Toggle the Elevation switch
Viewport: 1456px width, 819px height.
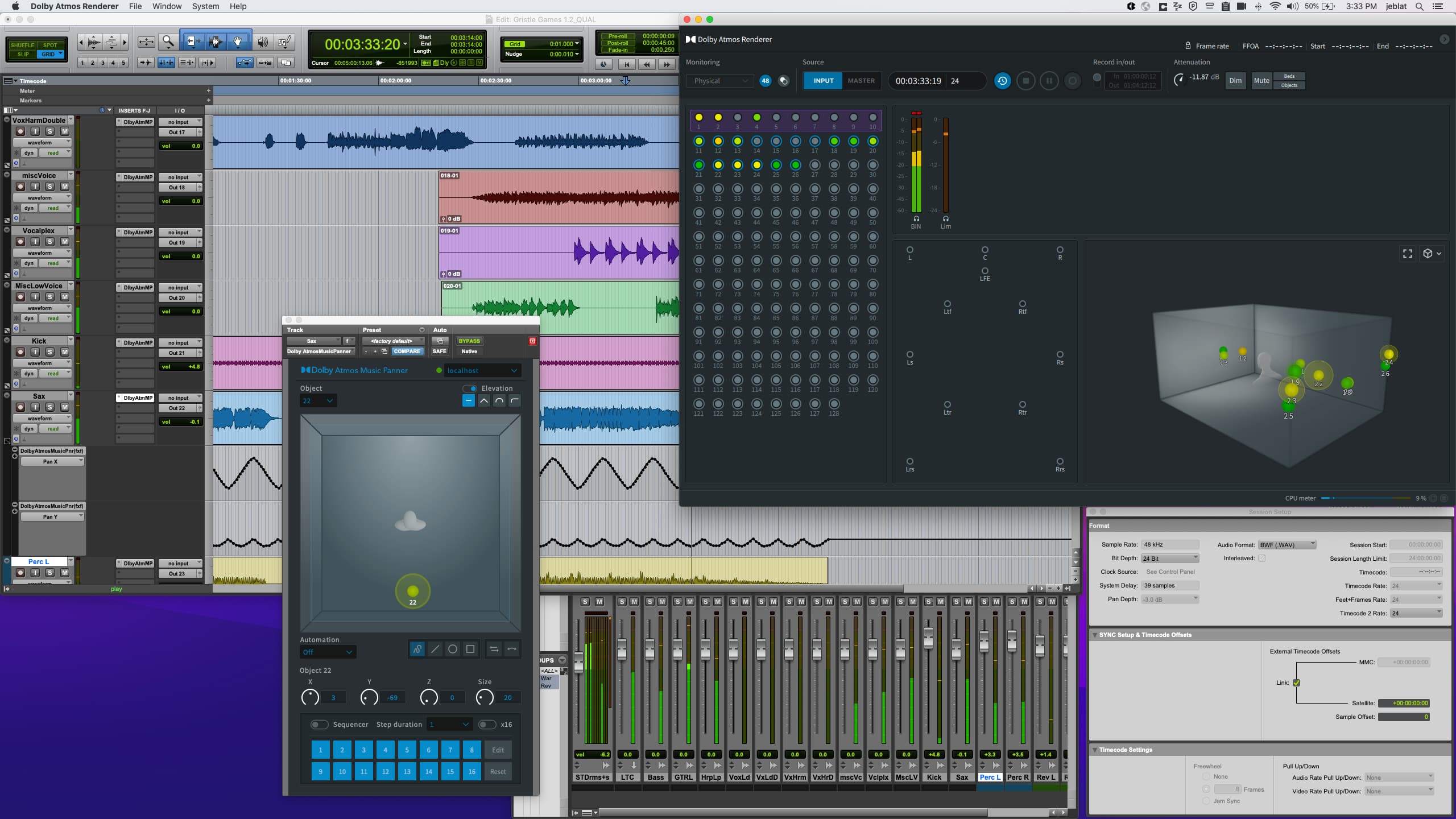coord(469,388)
